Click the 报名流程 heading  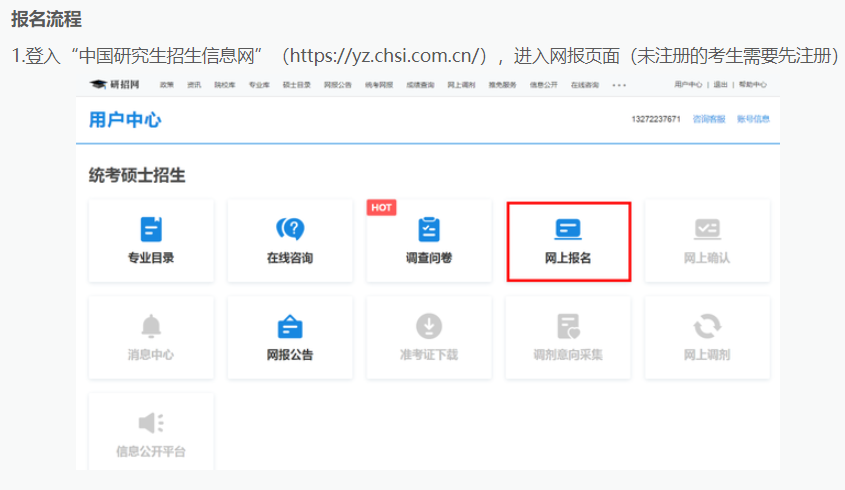coord(46,19)
